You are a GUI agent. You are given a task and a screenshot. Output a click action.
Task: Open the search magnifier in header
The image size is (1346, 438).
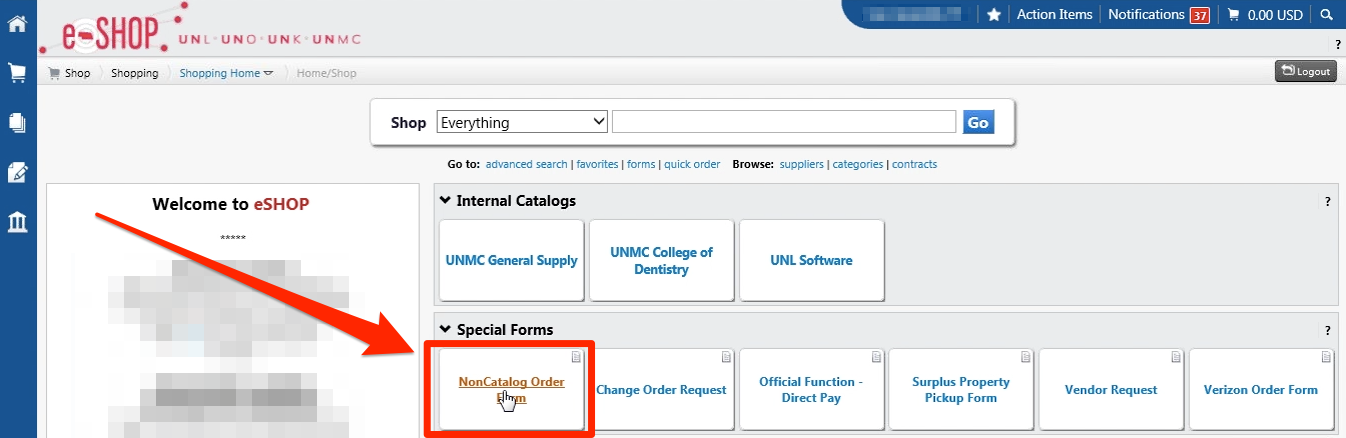click(x=1326, y=15)
